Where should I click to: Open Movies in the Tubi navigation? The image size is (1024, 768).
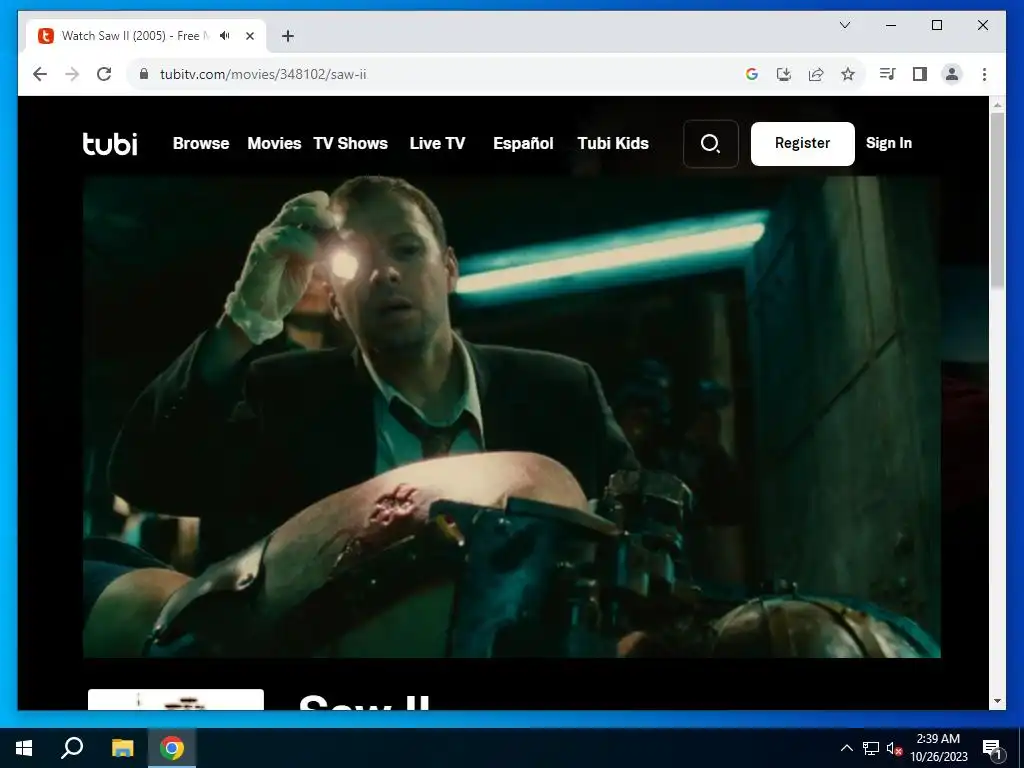(274, 143)
